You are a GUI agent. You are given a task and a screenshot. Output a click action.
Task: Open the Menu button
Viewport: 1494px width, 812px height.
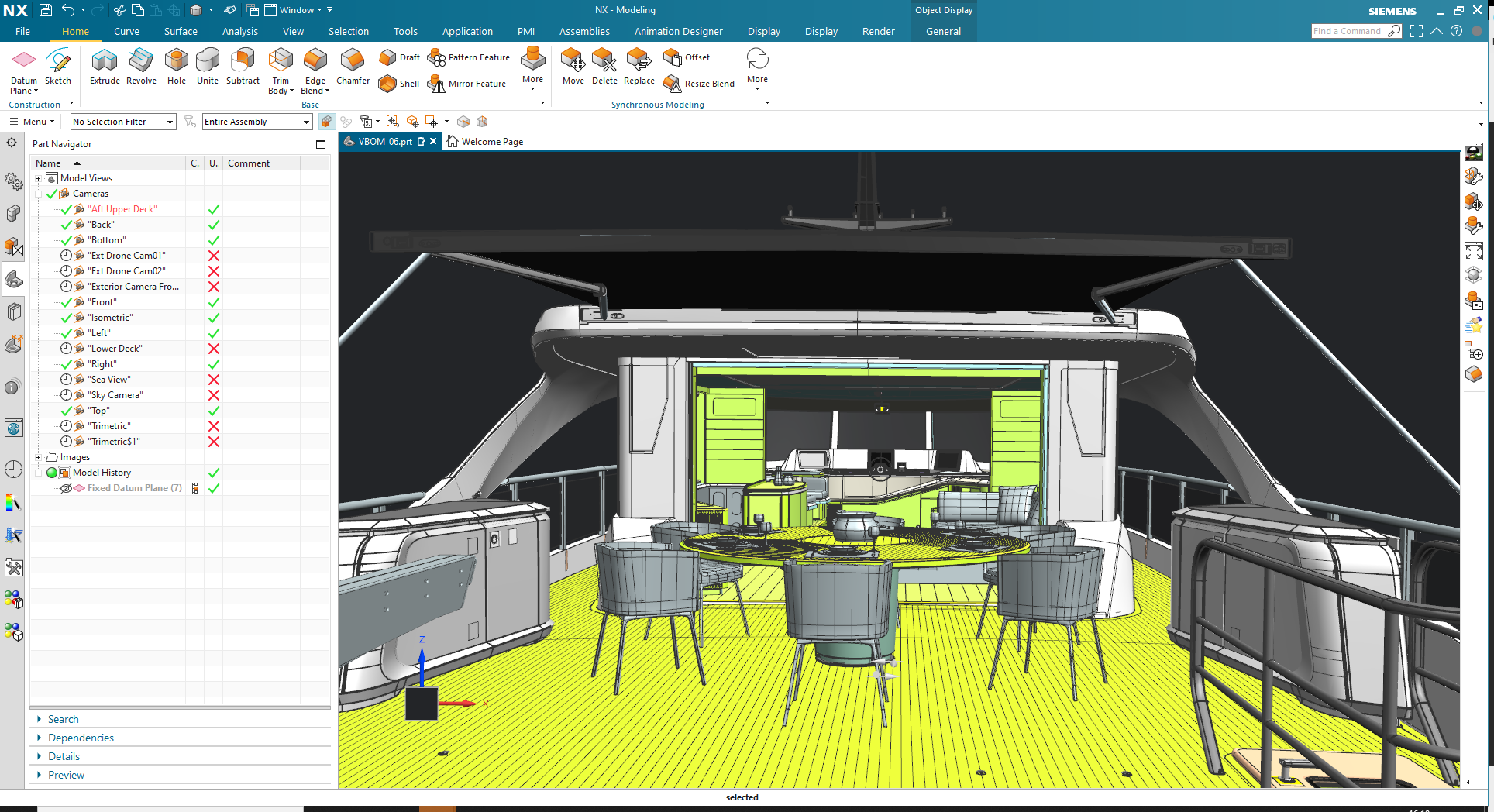pos(33,122)
